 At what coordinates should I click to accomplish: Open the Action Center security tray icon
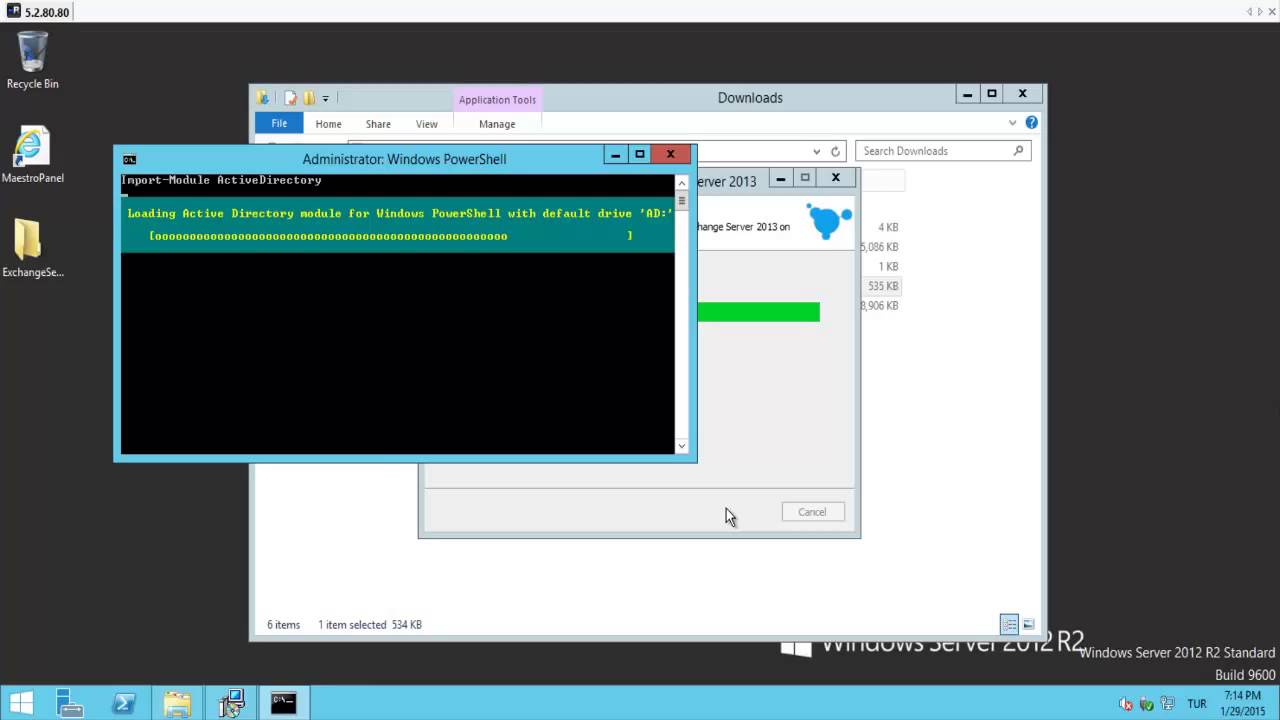point(1147,704)
